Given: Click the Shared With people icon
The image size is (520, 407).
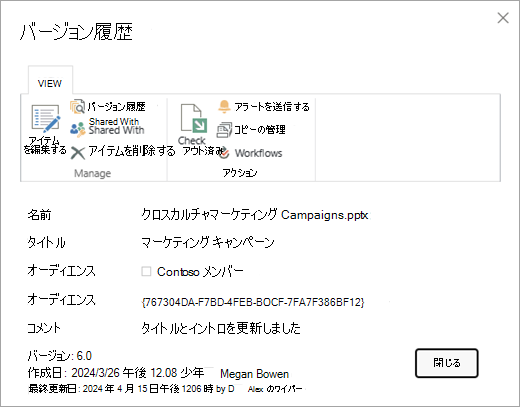Looking at the screenshot, I should tap(78, 129).
